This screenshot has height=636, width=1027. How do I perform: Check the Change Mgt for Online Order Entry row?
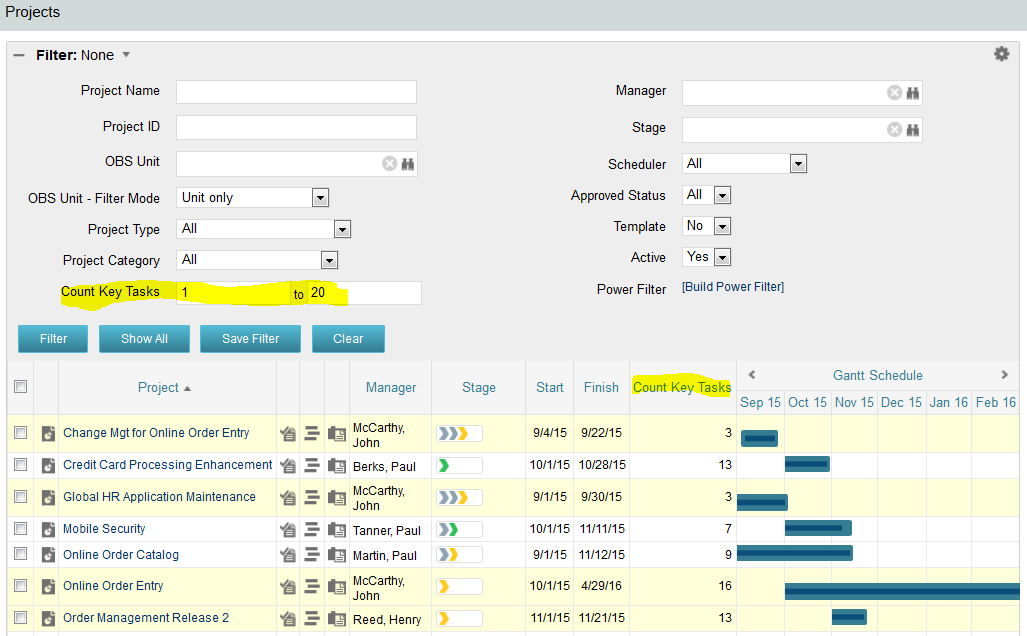(x=21, y=432)
